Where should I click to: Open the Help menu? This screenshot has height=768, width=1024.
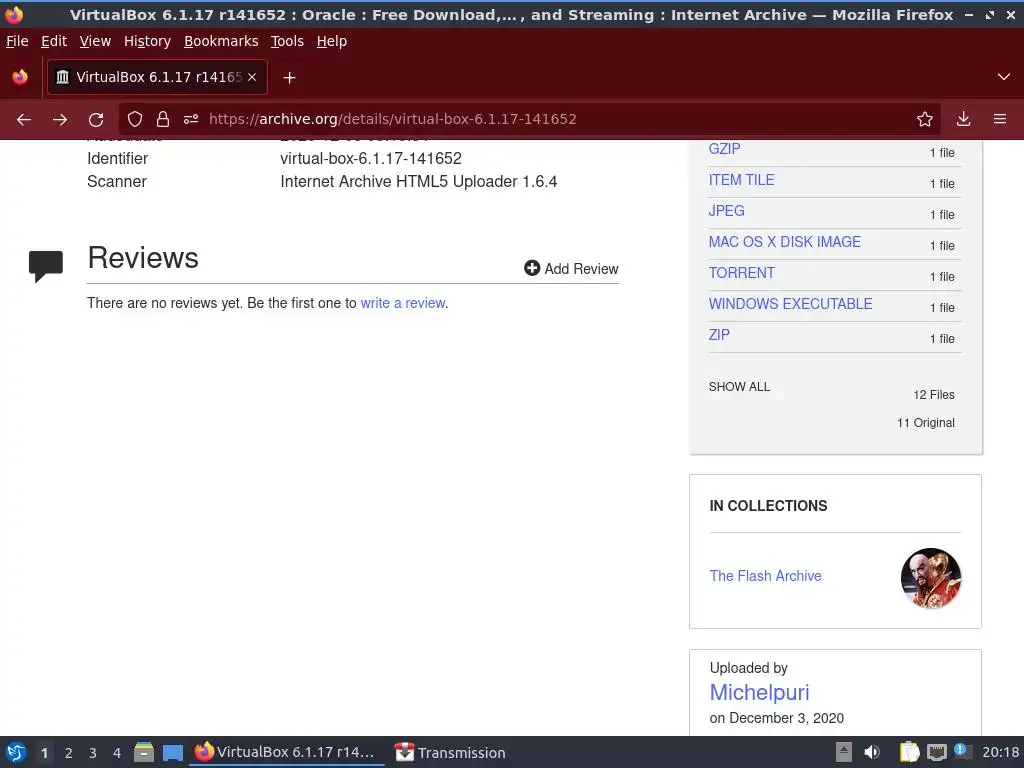332,41
